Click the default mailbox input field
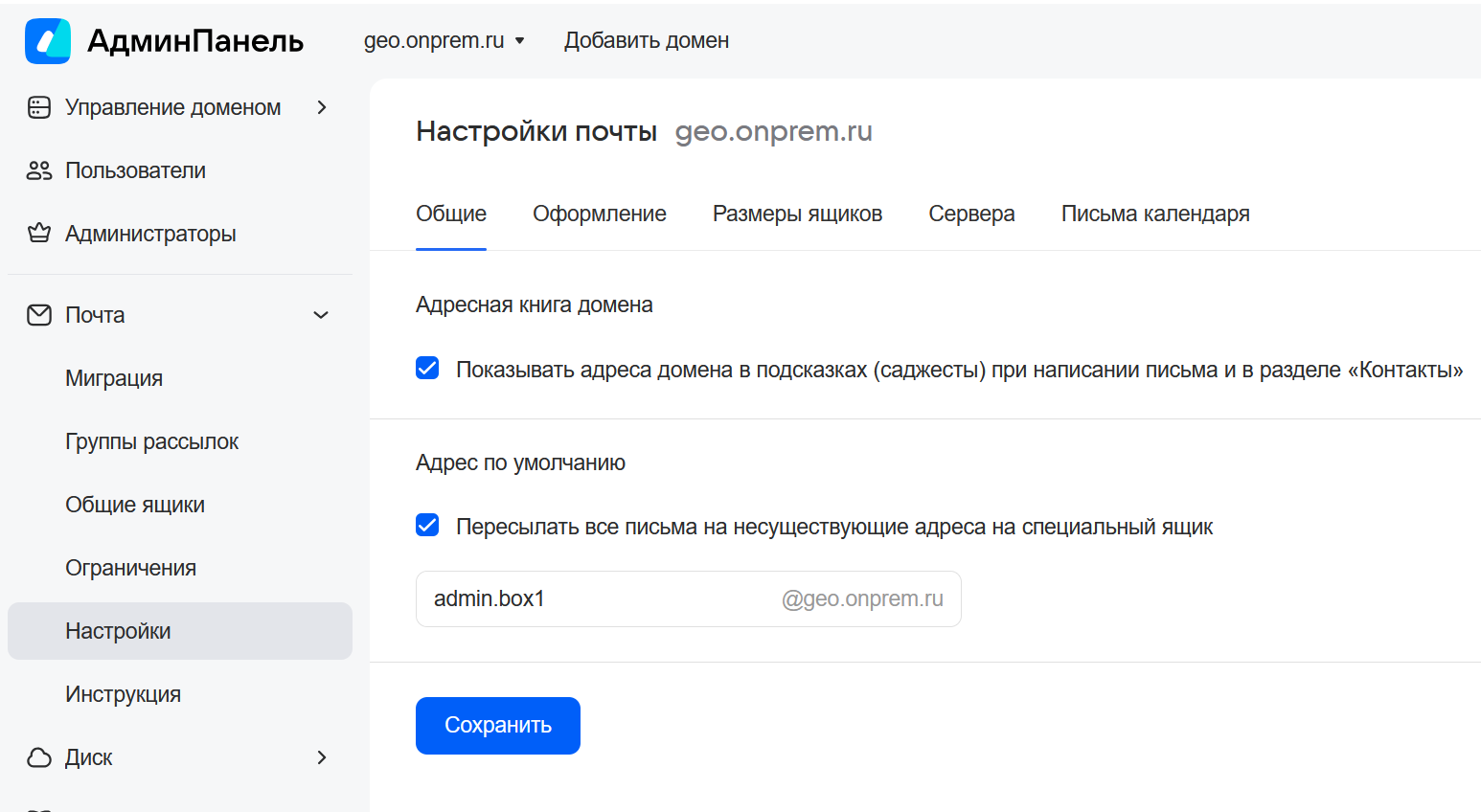 [689, 599]
